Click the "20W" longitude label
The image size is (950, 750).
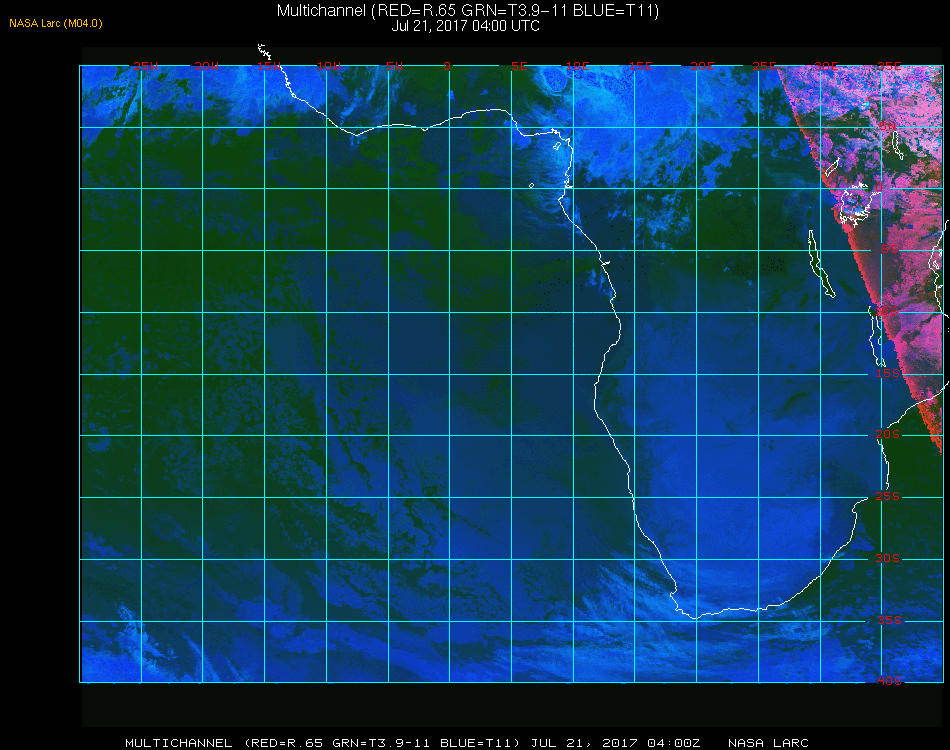pyautogui.click(x=207, y=66)
